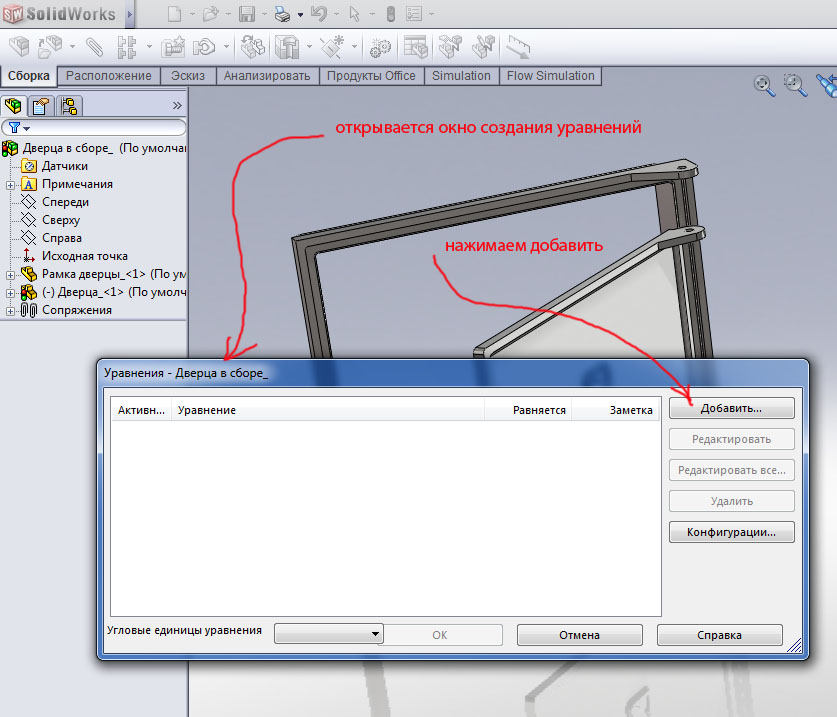Open the FeatureManager design tree tab
The width and height of the screenshot is (837, 717).
(14, 105)
